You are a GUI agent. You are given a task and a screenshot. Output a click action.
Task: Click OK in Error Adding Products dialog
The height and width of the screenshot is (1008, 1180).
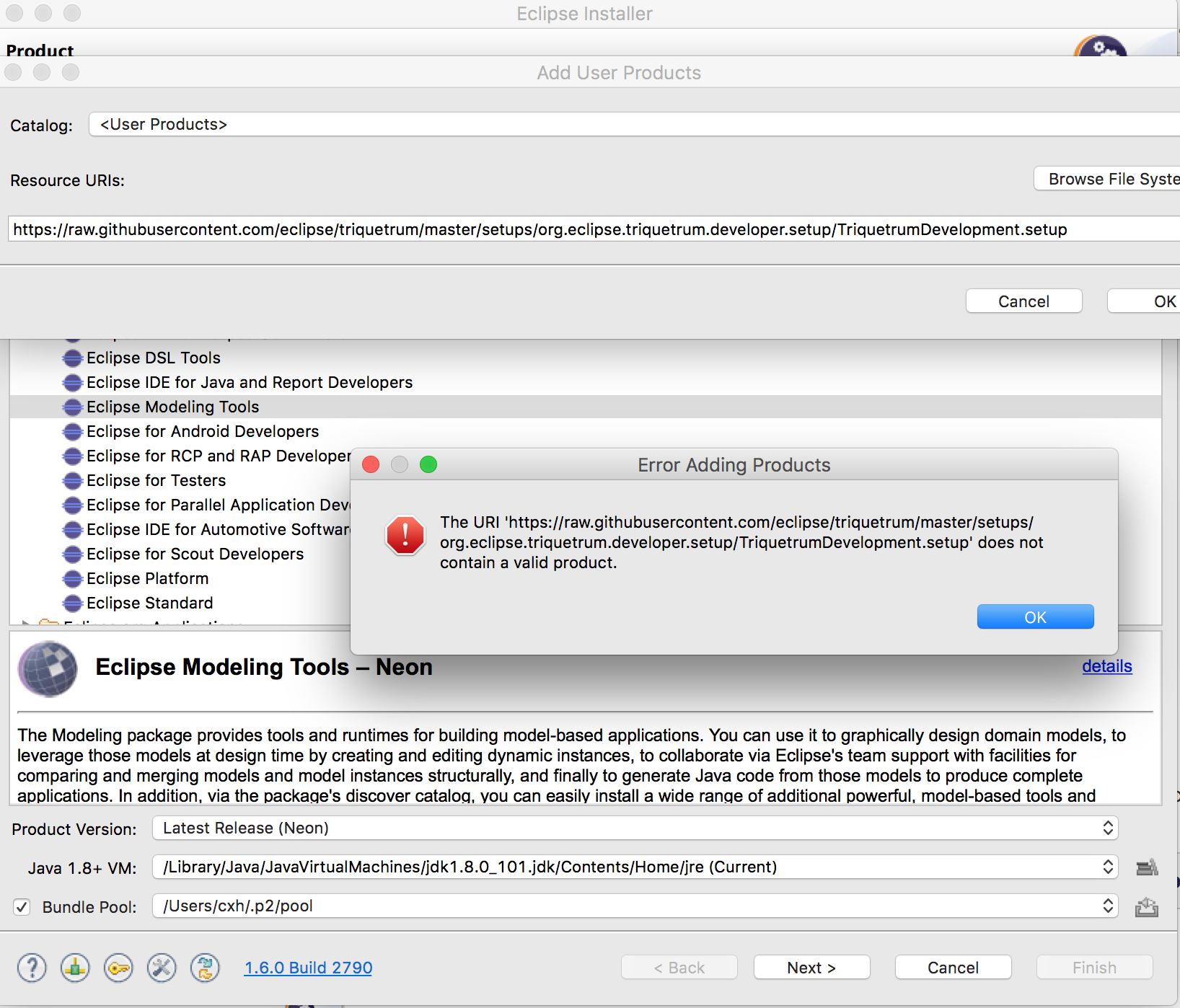(x=1035, y=617)
